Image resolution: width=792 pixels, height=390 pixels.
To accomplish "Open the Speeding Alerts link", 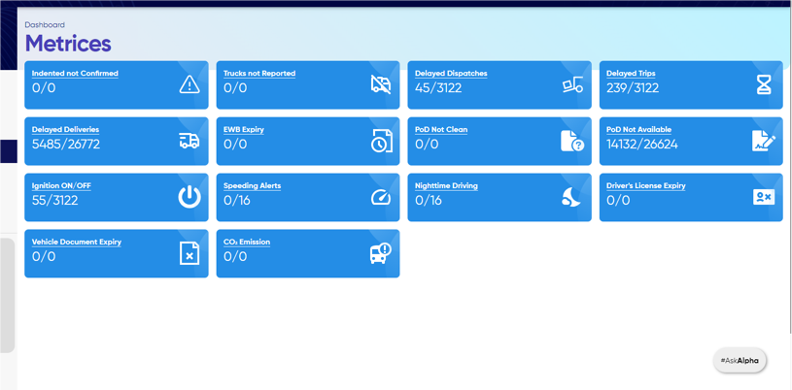I will pyautogui.click(x=253, y=185).
